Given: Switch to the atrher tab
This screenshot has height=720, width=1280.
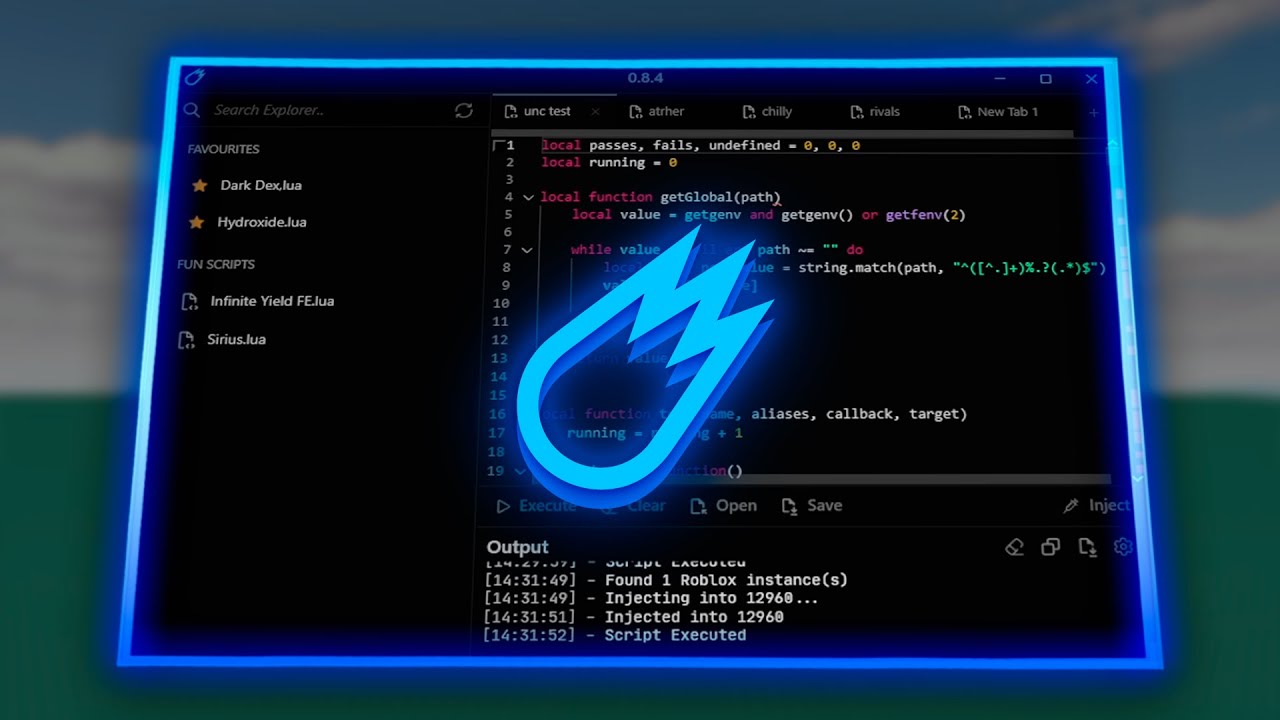Looking at the screenshot, I should [x=657, y=112].
